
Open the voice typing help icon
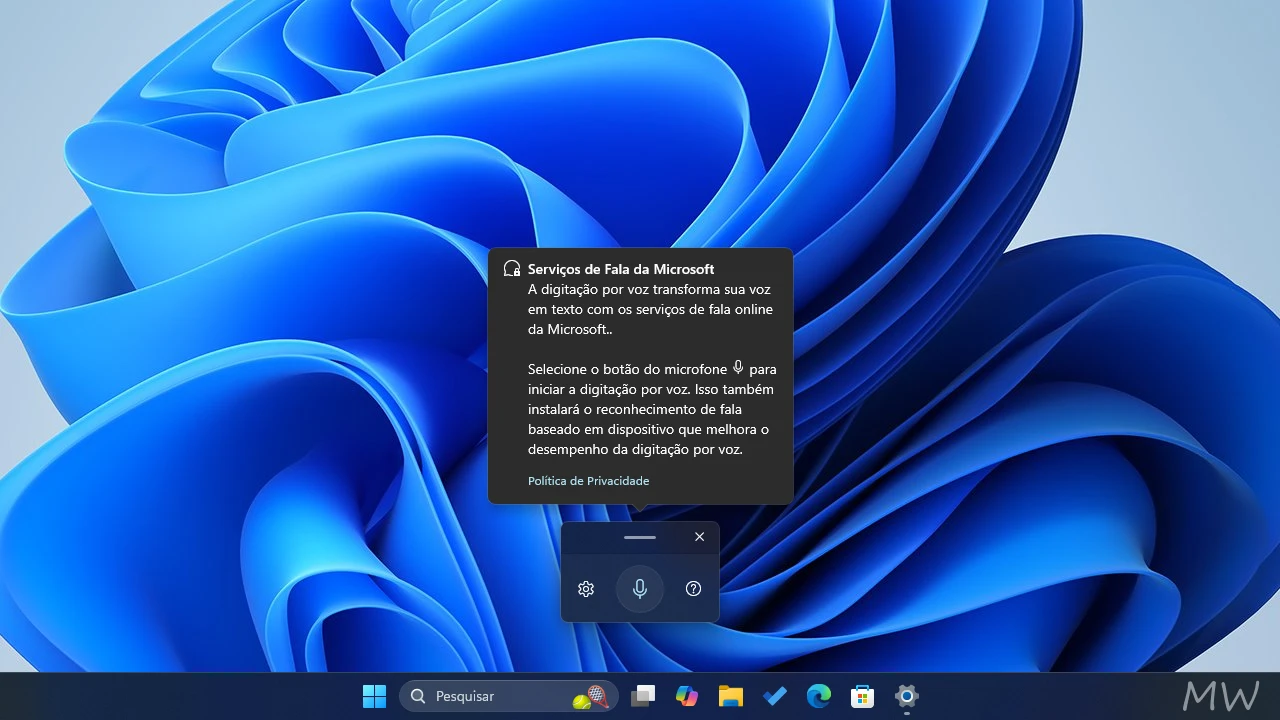pyautogui.click(x=693, y=589)
